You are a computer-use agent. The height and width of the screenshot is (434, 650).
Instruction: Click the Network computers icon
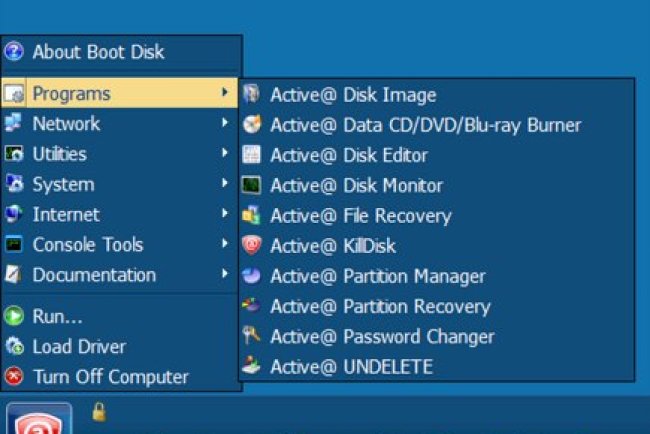pos(14,123)
